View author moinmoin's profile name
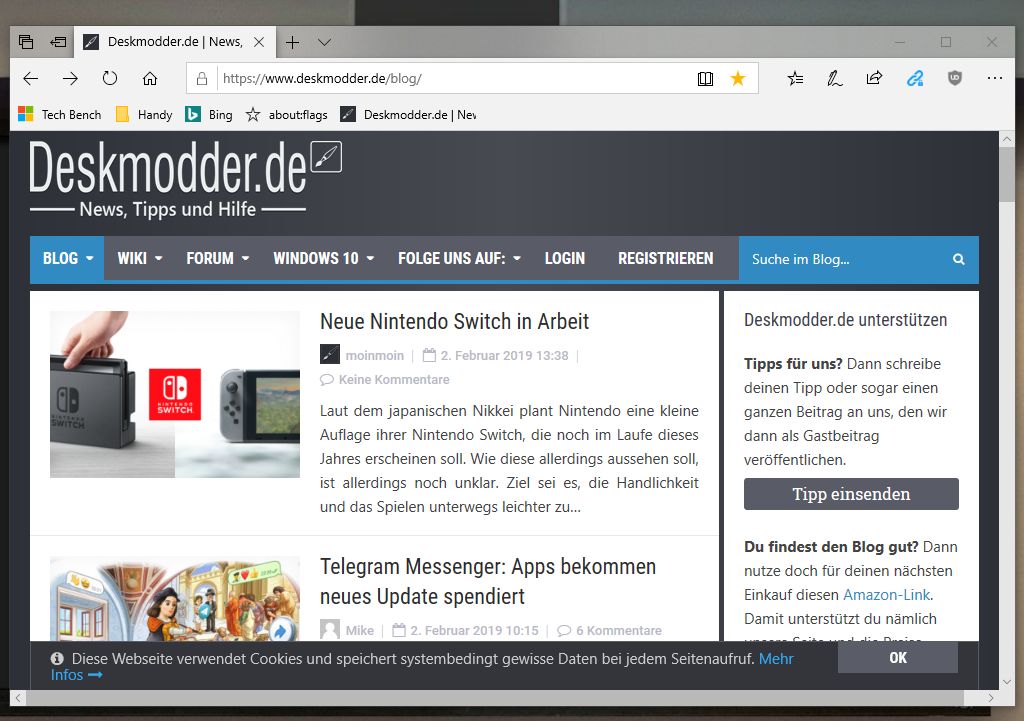Screen dimensions: 1024x721 coord(375,355)
